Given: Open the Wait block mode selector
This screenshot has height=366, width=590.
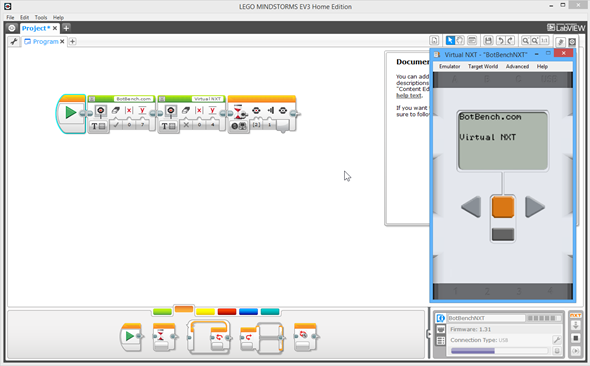Looking at the screenshot, I should (x=239, y=126).
